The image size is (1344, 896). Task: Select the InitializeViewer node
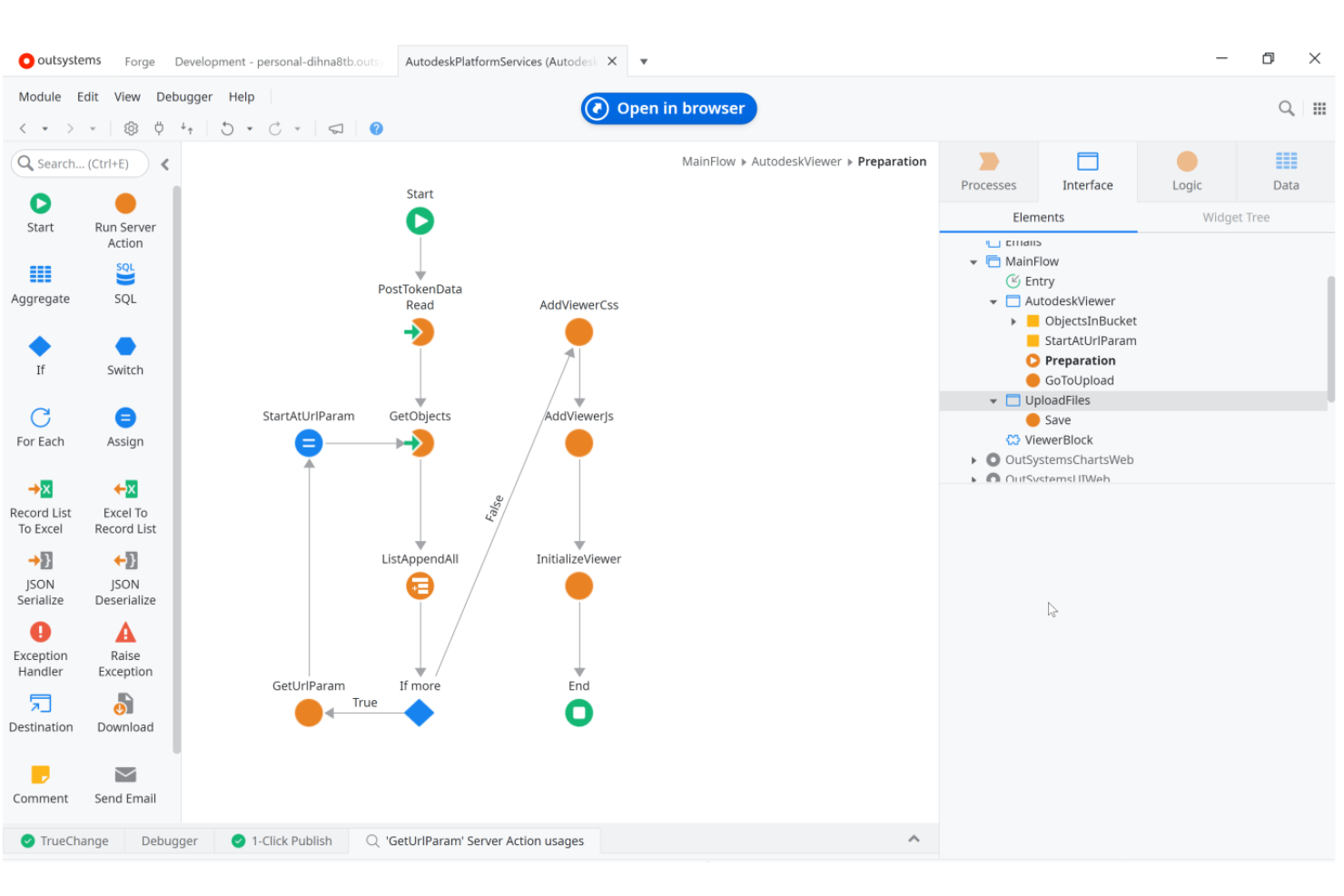[578, 586]
